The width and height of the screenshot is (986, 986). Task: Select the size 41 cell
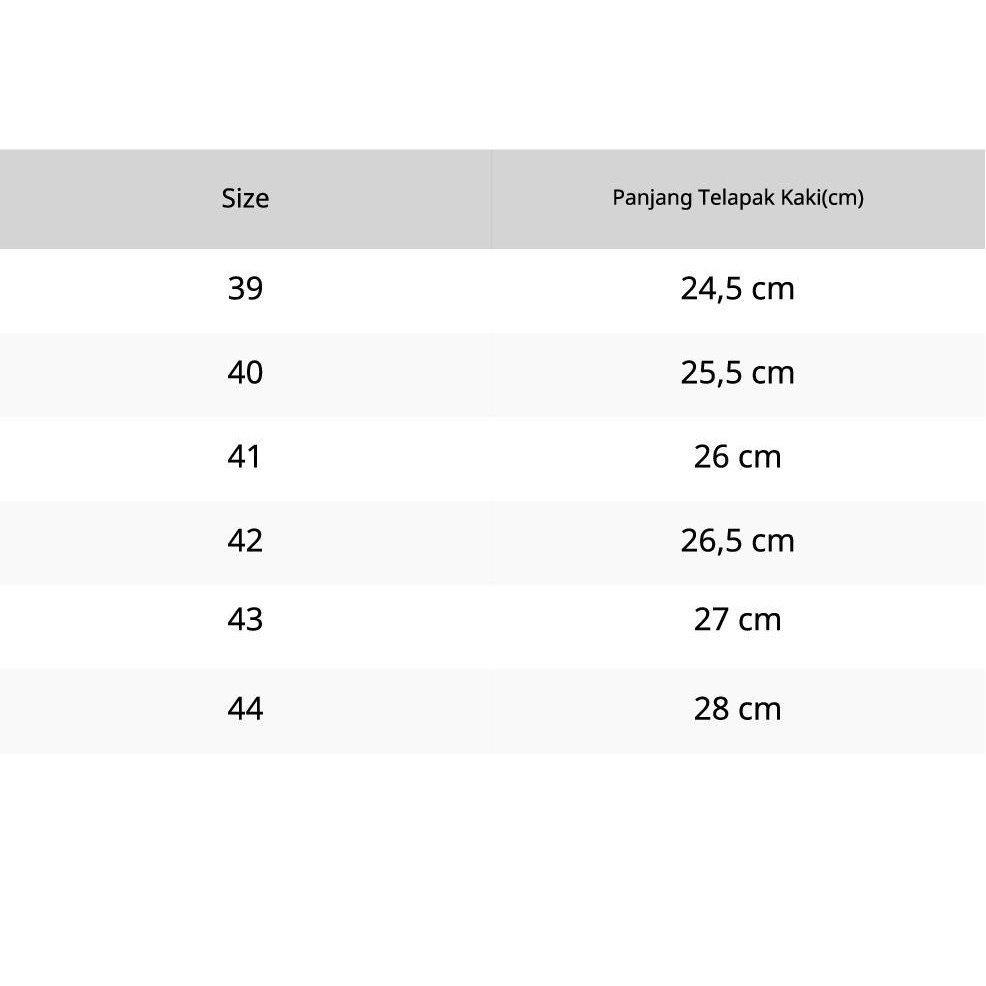point(245,457)
